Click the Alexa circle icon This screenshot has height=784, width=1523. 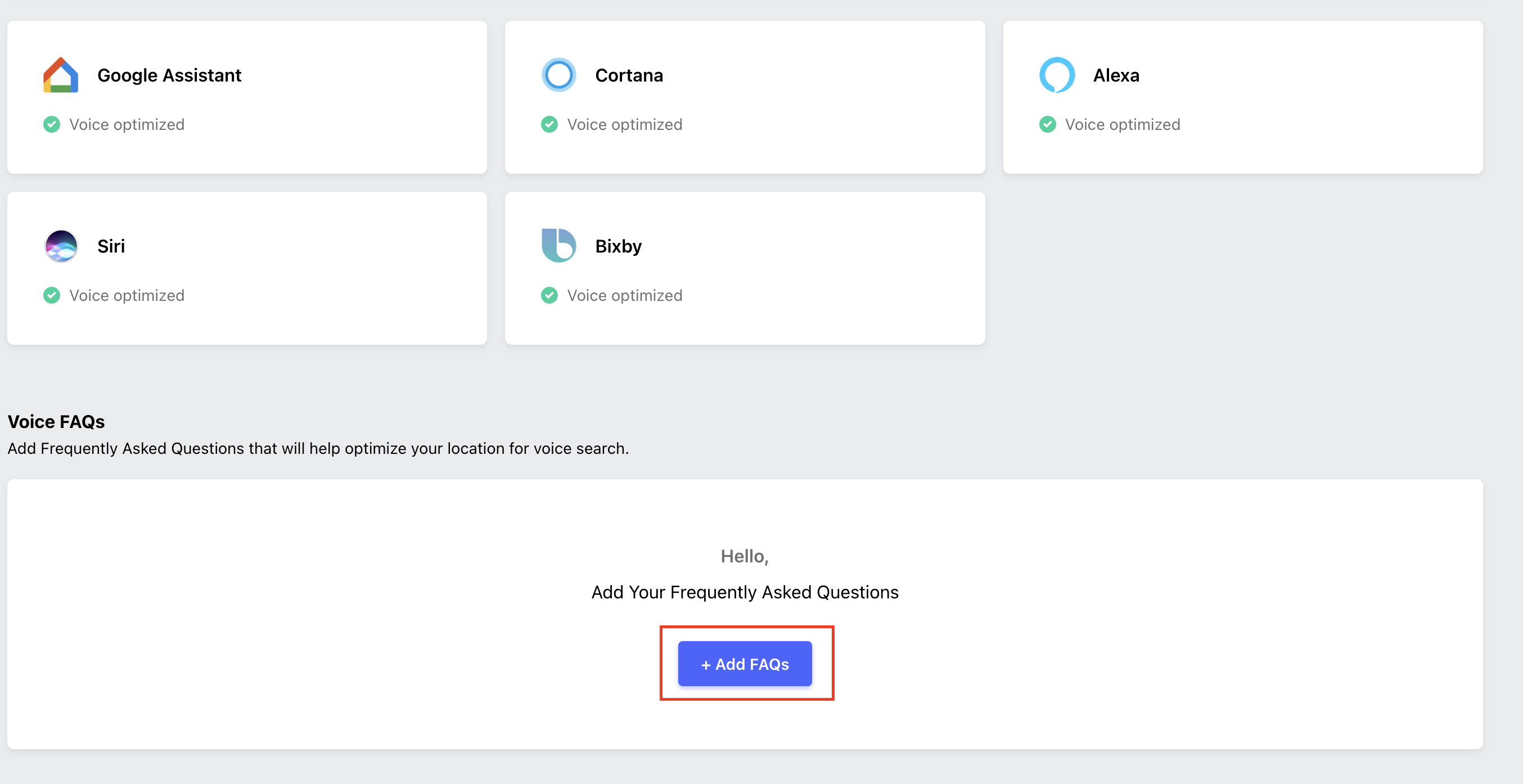pyautogui.click(x=1057, y=75)
